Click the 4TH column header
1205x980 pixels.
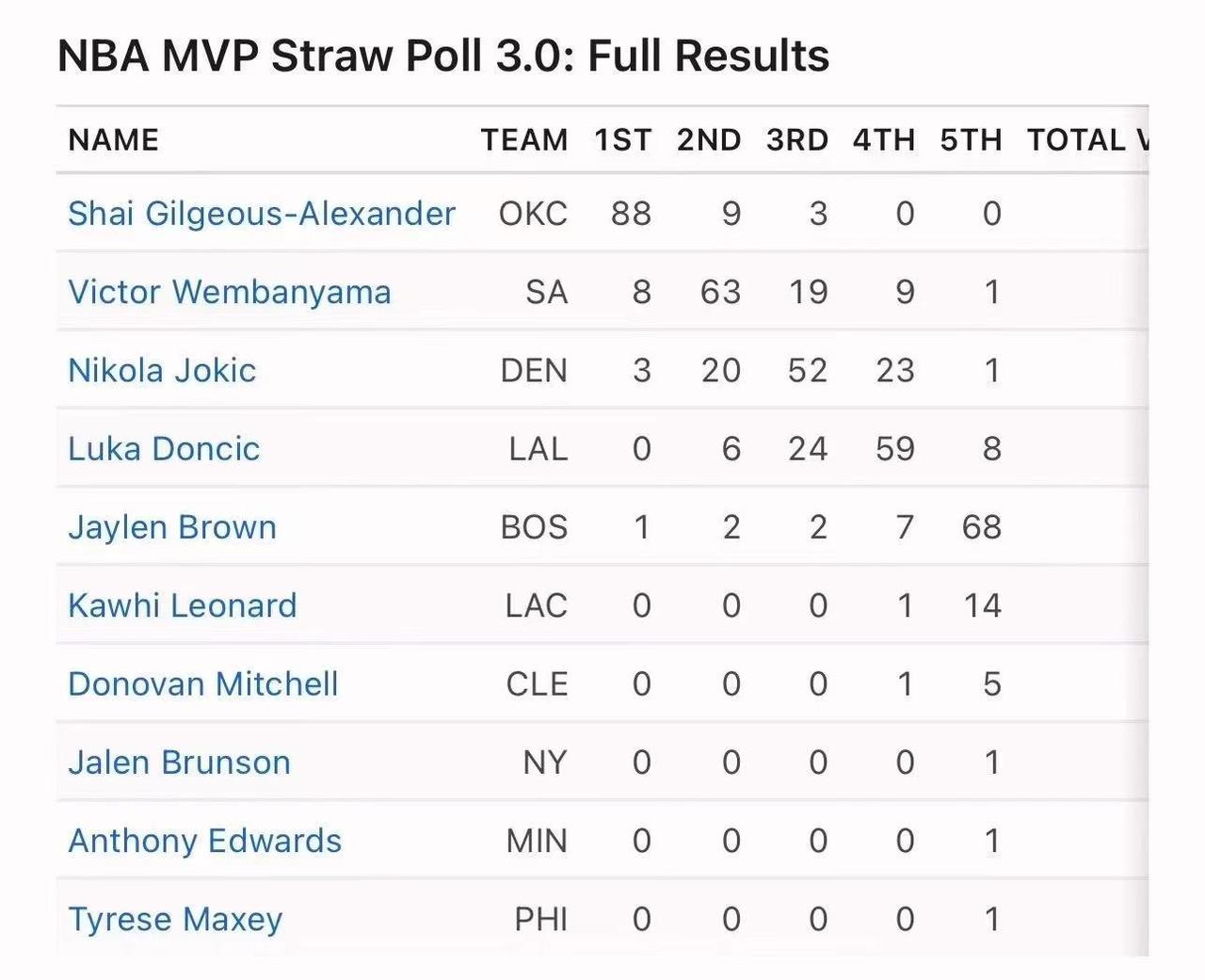pos(883,140)
